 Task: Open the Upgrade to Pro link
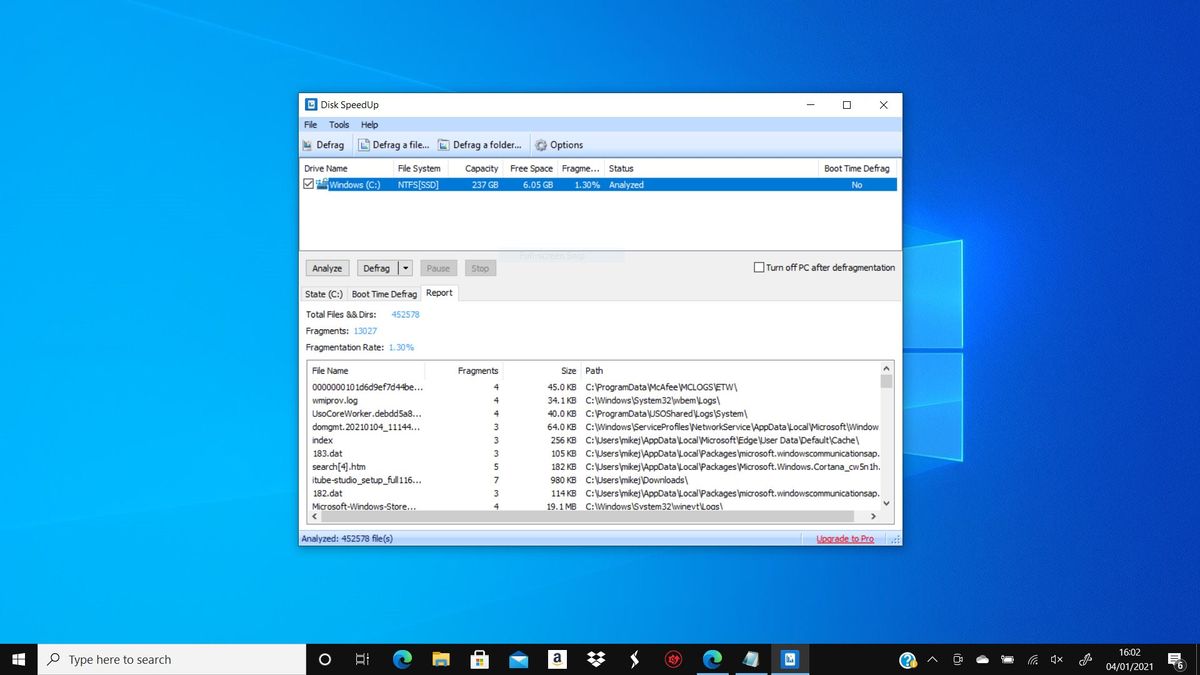(845, 538)
